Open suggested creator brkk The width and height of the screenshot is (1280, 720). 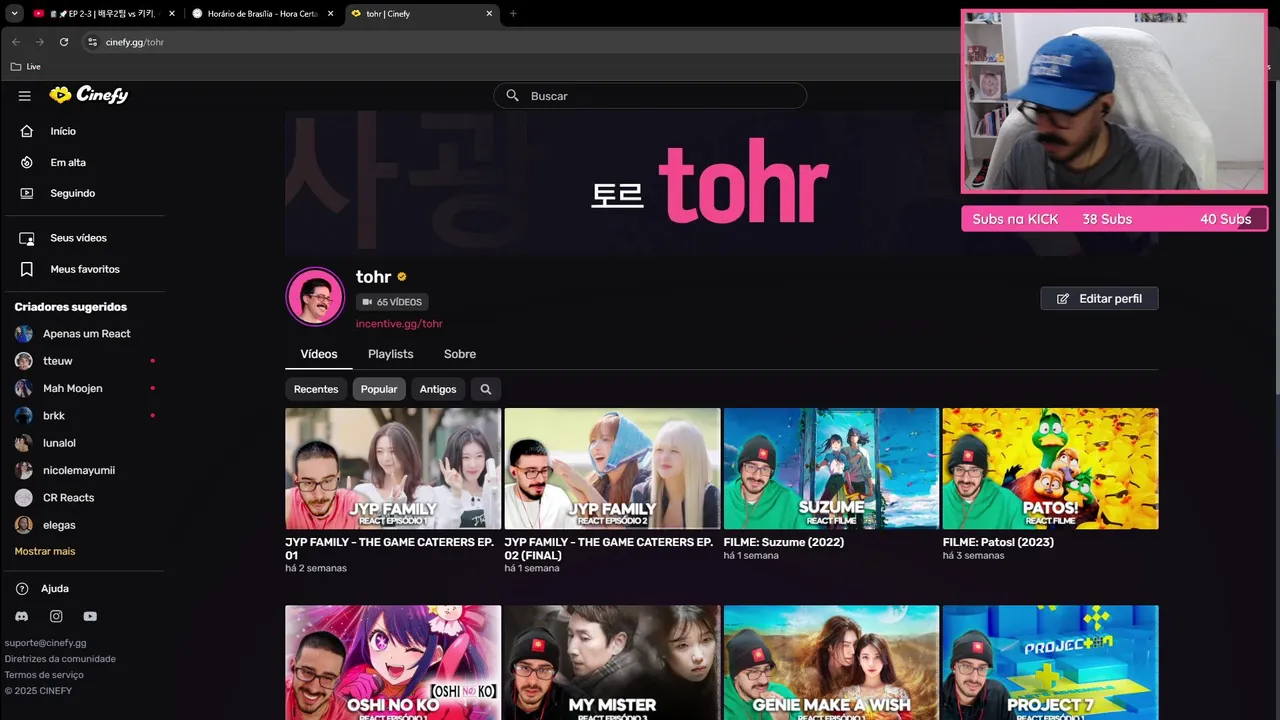pos(53,415)
